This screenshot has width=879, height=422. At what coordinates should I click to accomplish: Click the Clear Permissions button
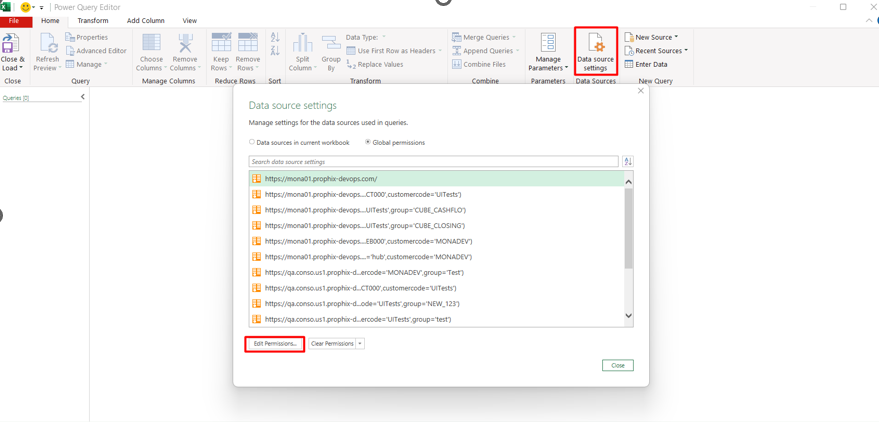pos(332,344)
